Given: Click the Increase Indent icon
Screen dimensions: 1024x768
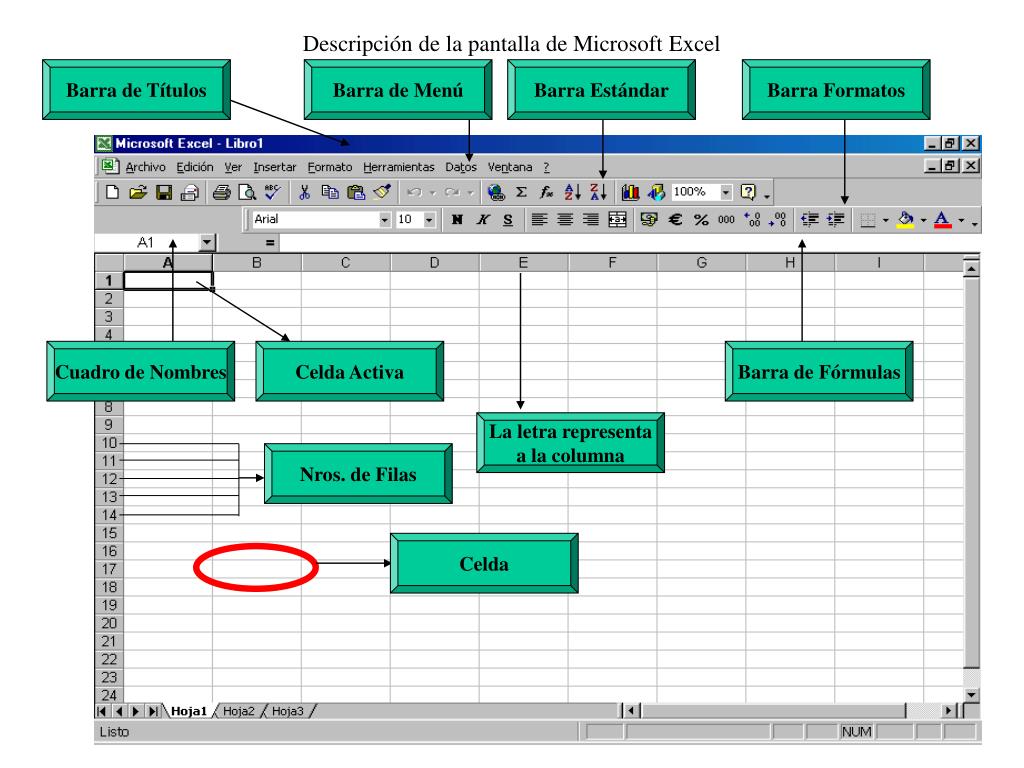Looking at the screenshot, I should pos(835,219).
